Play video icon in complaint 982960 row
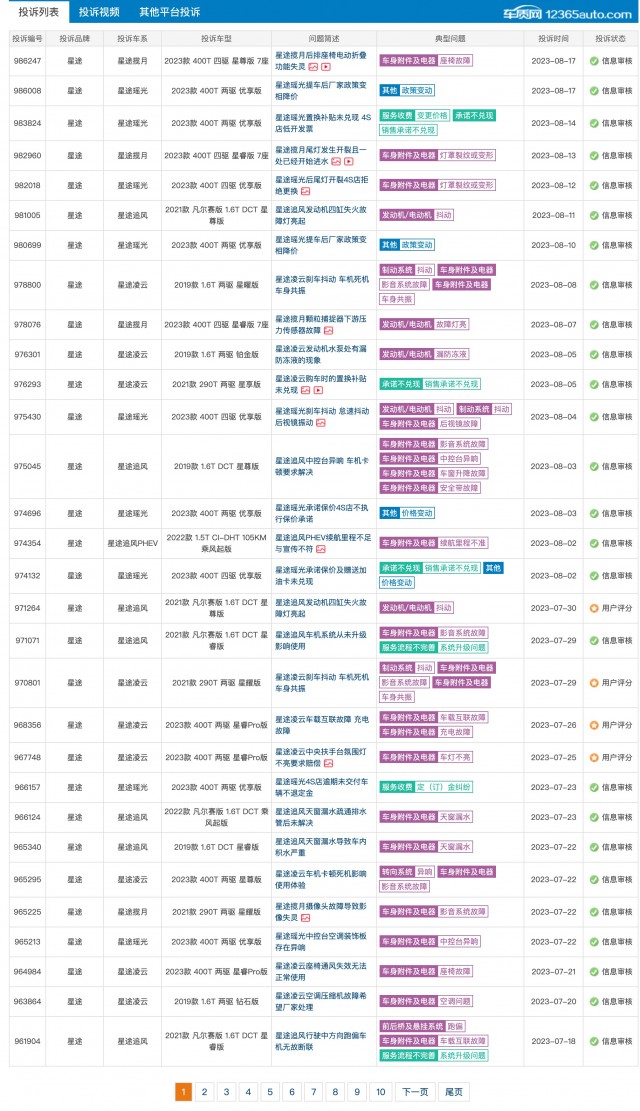 [x=348, y=162]
